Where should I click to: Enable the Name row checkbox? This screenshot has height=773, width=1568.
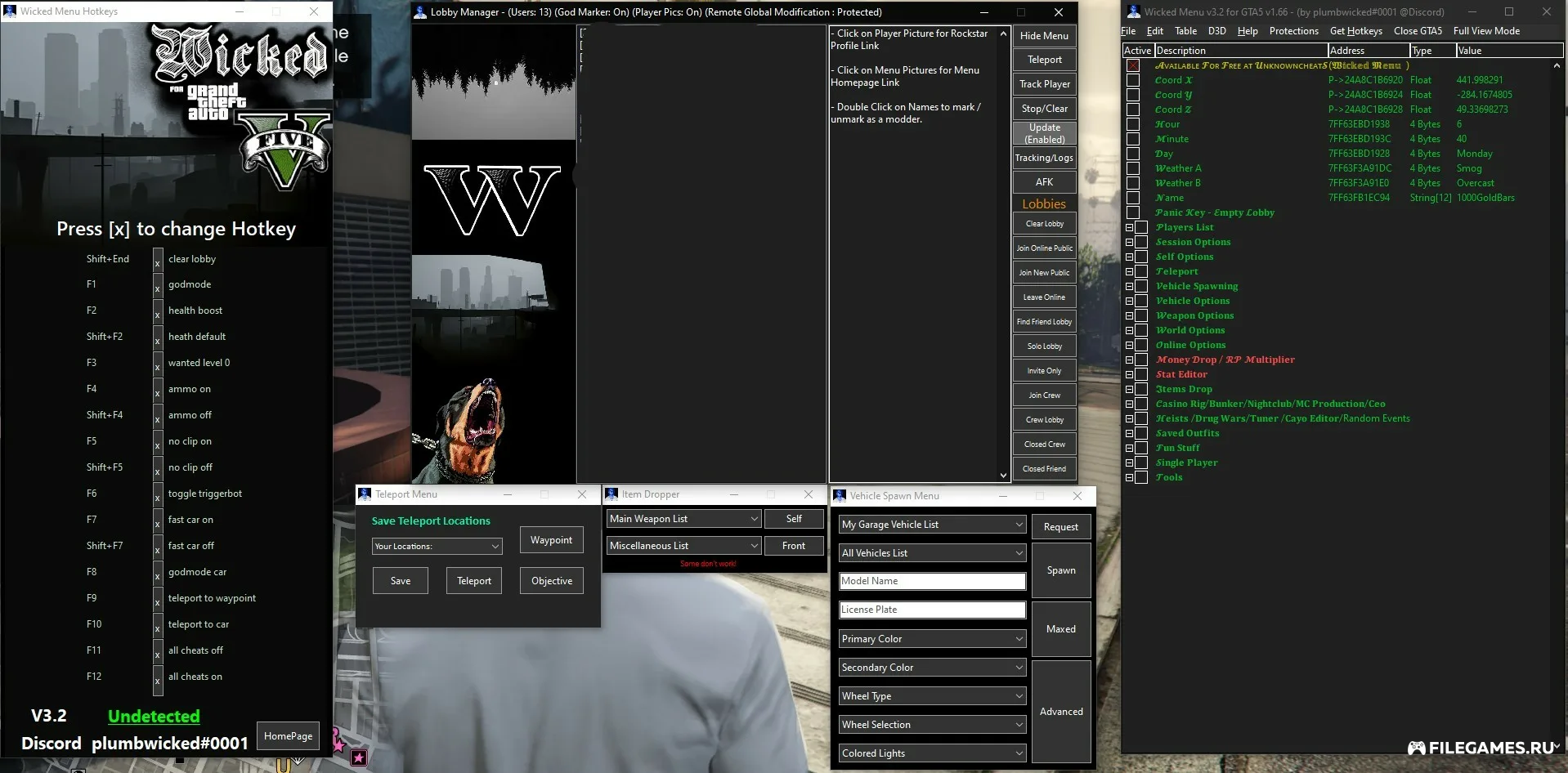pyautogui.click(x=1133, y=198)
